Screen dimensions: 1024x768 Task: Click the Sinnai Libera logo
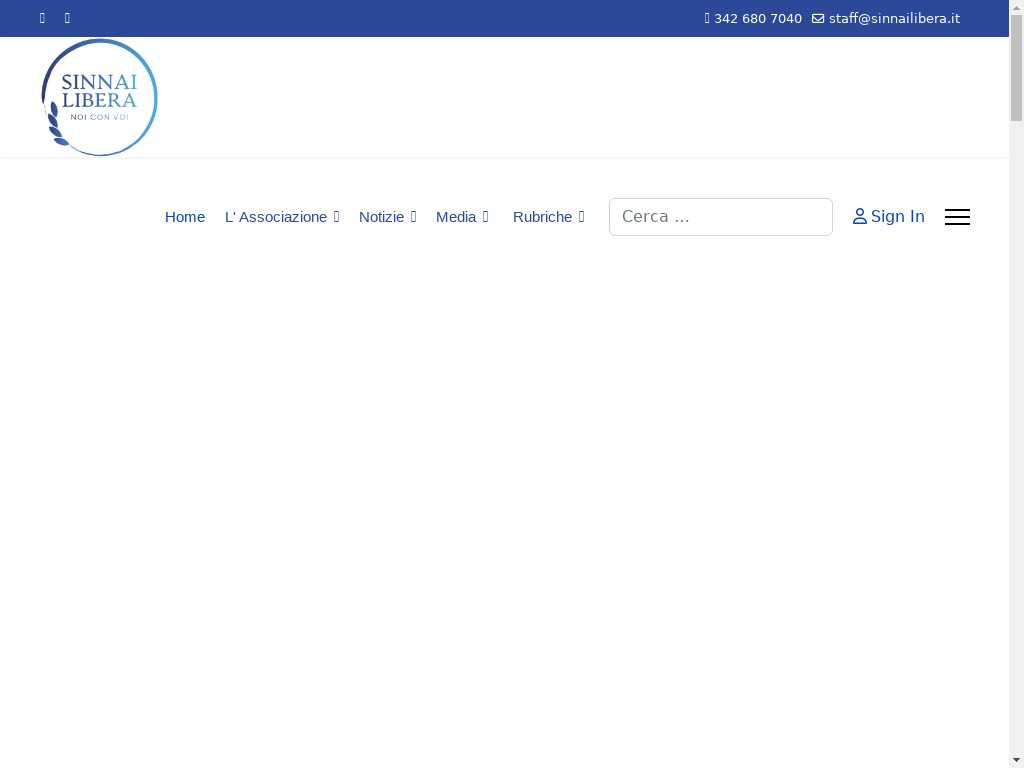click(99, 97)
